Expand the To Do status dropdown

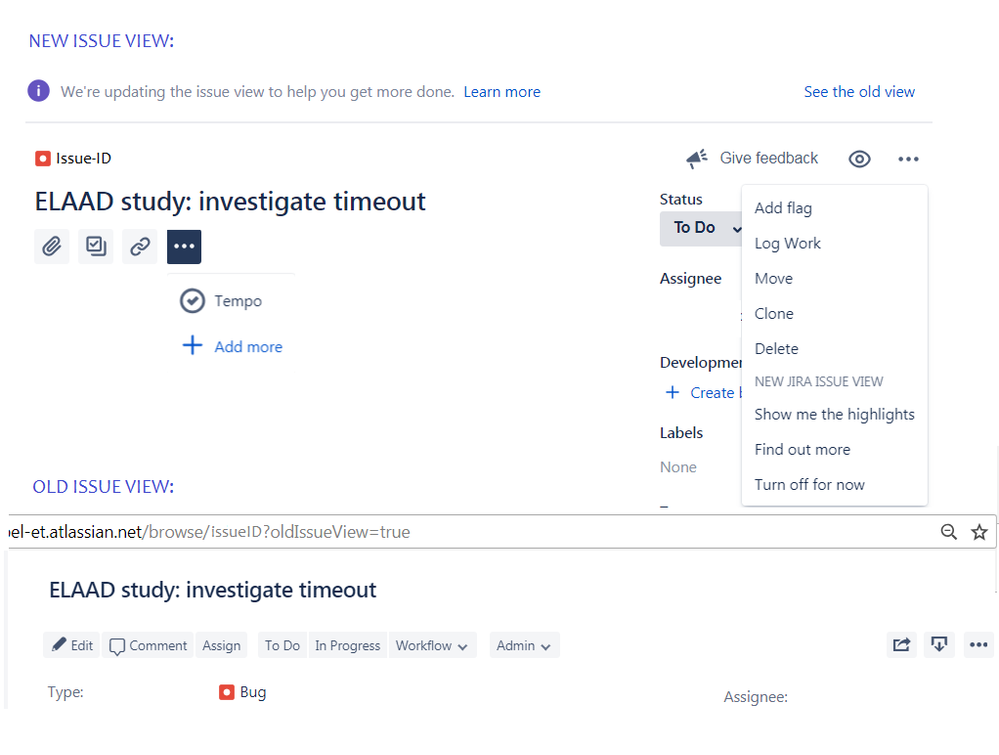click(701, 228)
